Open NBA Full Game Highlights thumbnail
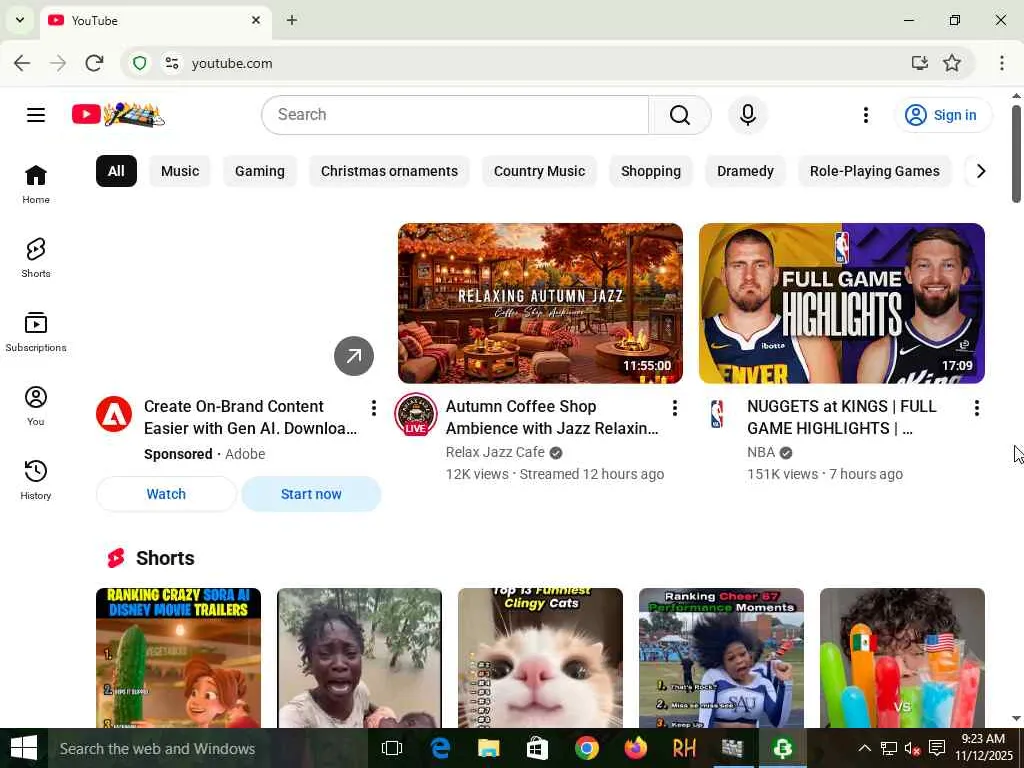Viewport: 1024px width, 768px height. tap(842, 303)
